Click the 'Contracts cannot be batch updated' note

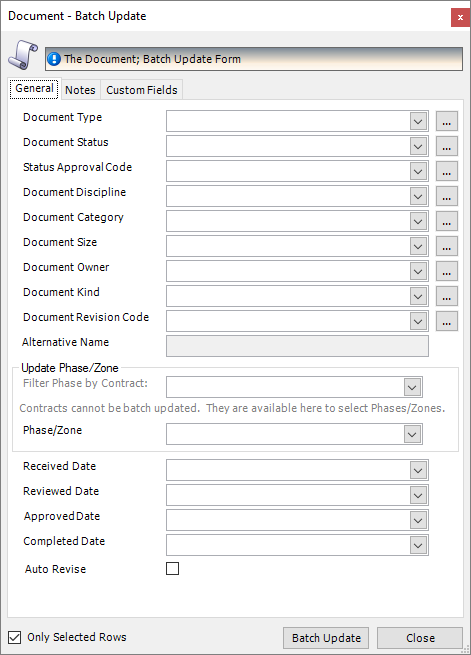point(232,408)
